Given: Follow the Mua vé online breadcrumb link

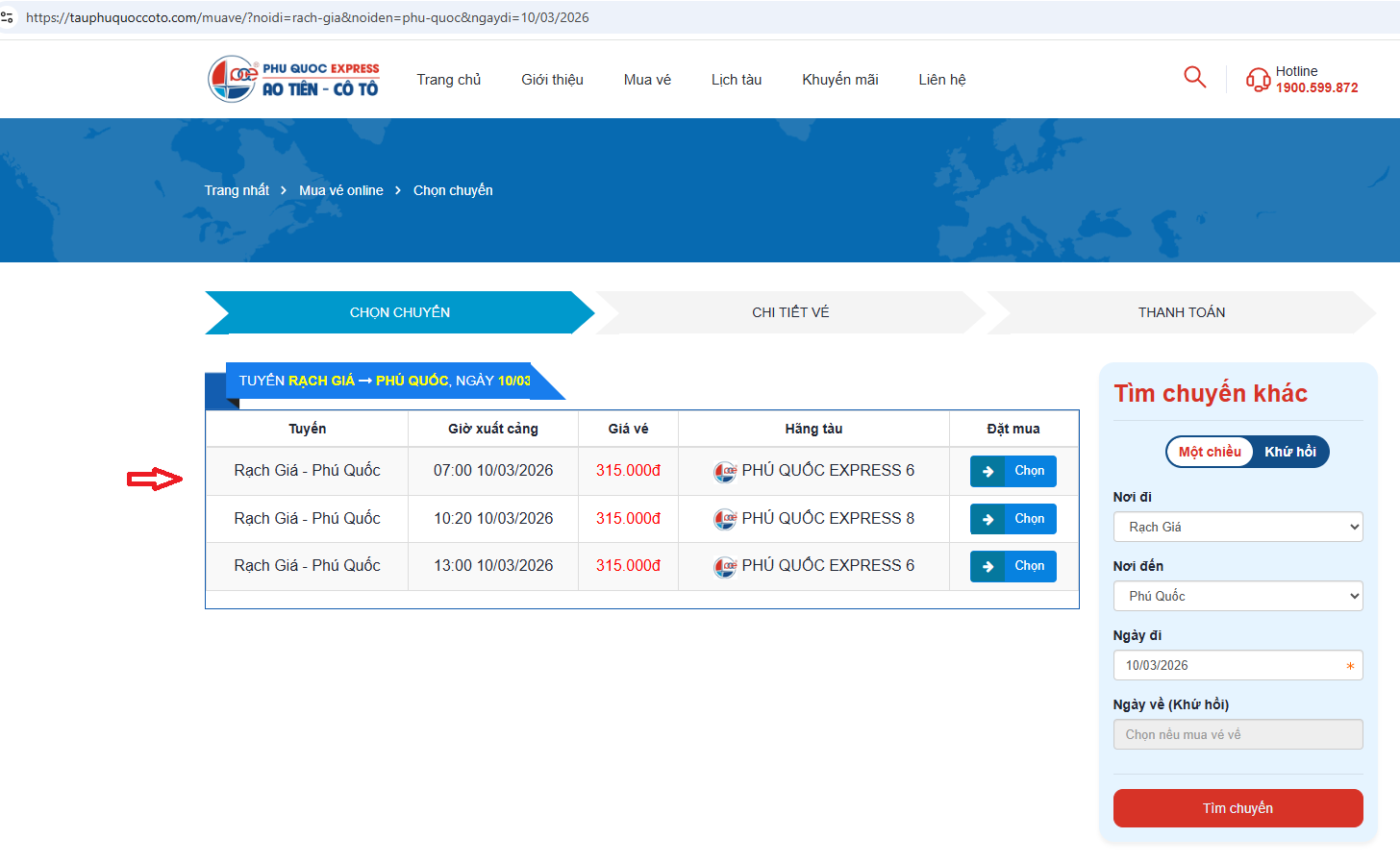Looking at the screenshot, I should click(x=340, y=190).
